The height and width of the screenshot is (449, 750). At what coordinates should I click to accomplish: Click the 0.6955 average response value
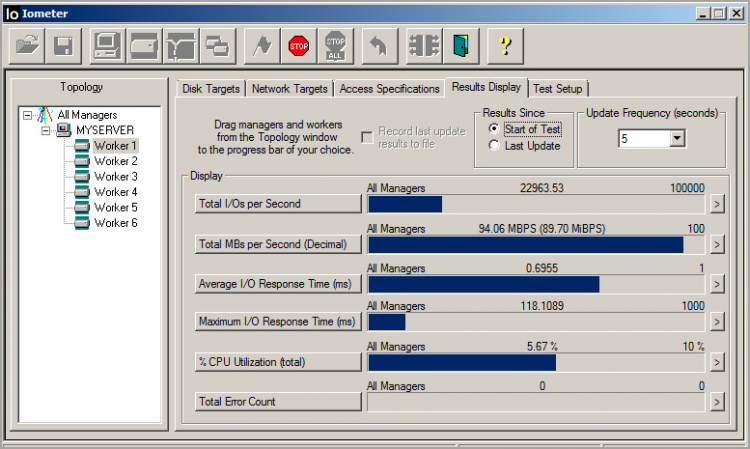pyautogui.click(x=542, y=268)
